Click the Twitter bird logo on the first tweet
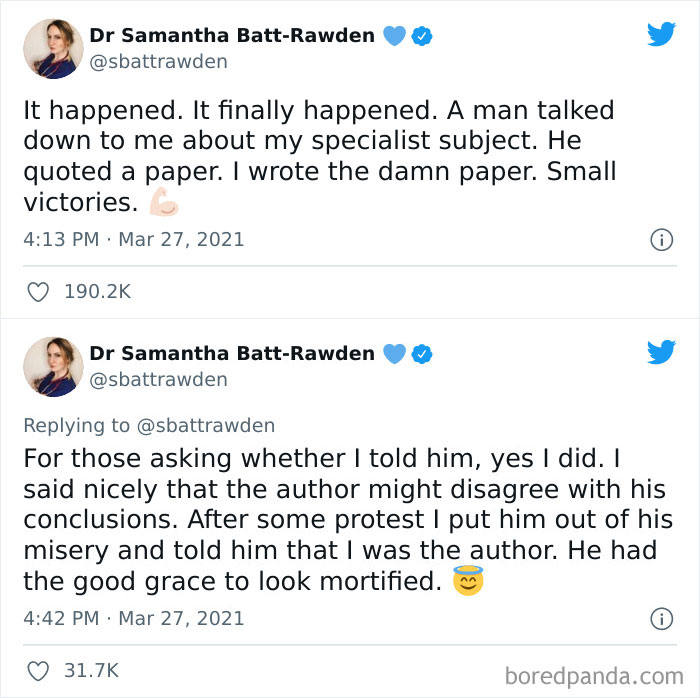 coord(661,35)
